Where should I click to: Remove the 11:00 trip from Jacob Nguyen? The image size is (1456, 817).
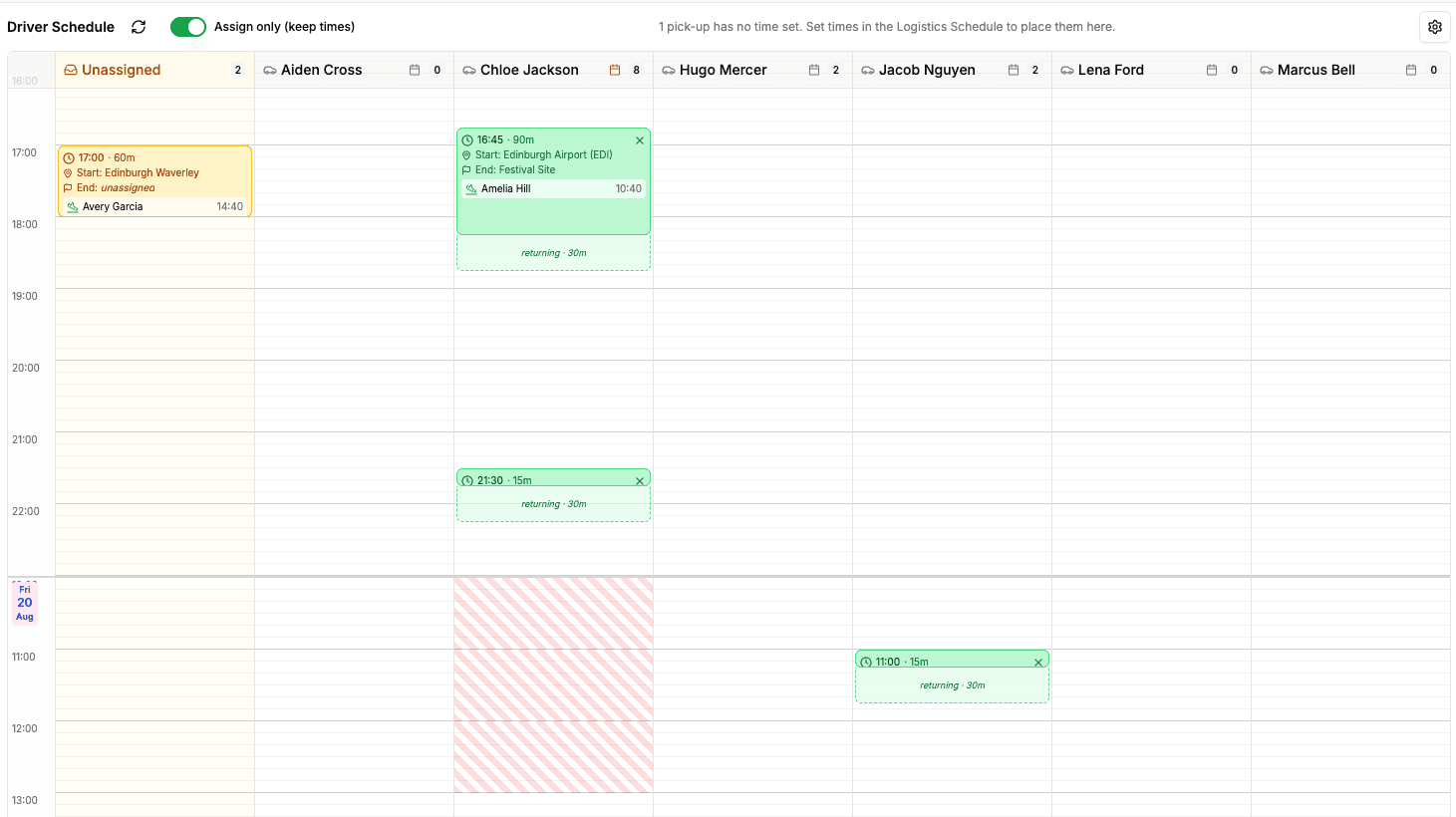tap(1038, 663)
